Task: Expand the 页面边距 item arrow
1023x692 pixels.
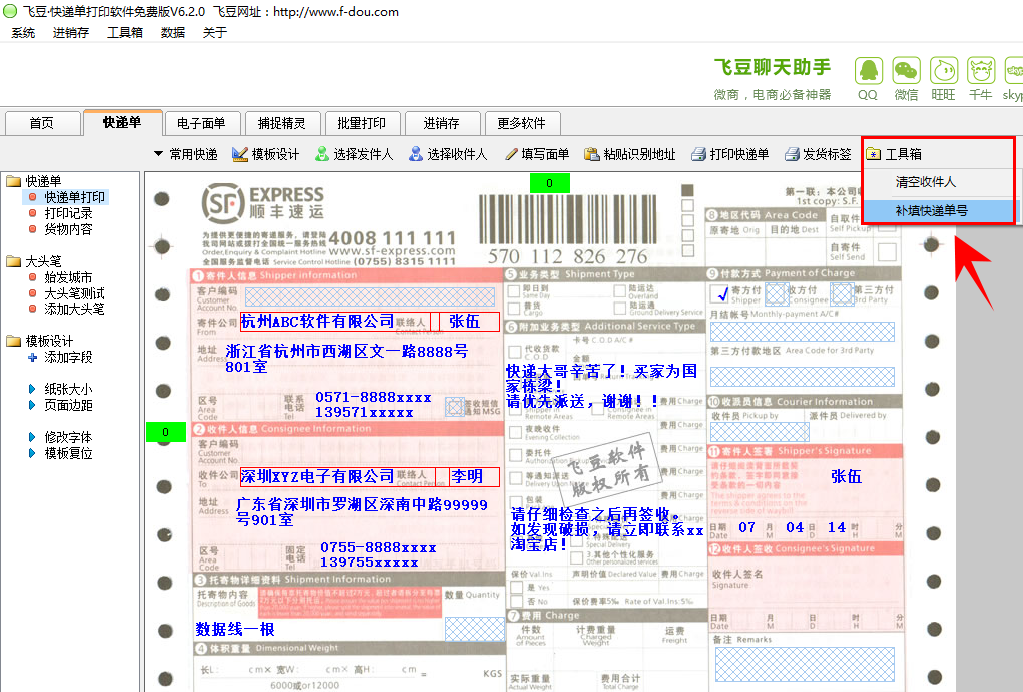Action: tap(32, 405)
